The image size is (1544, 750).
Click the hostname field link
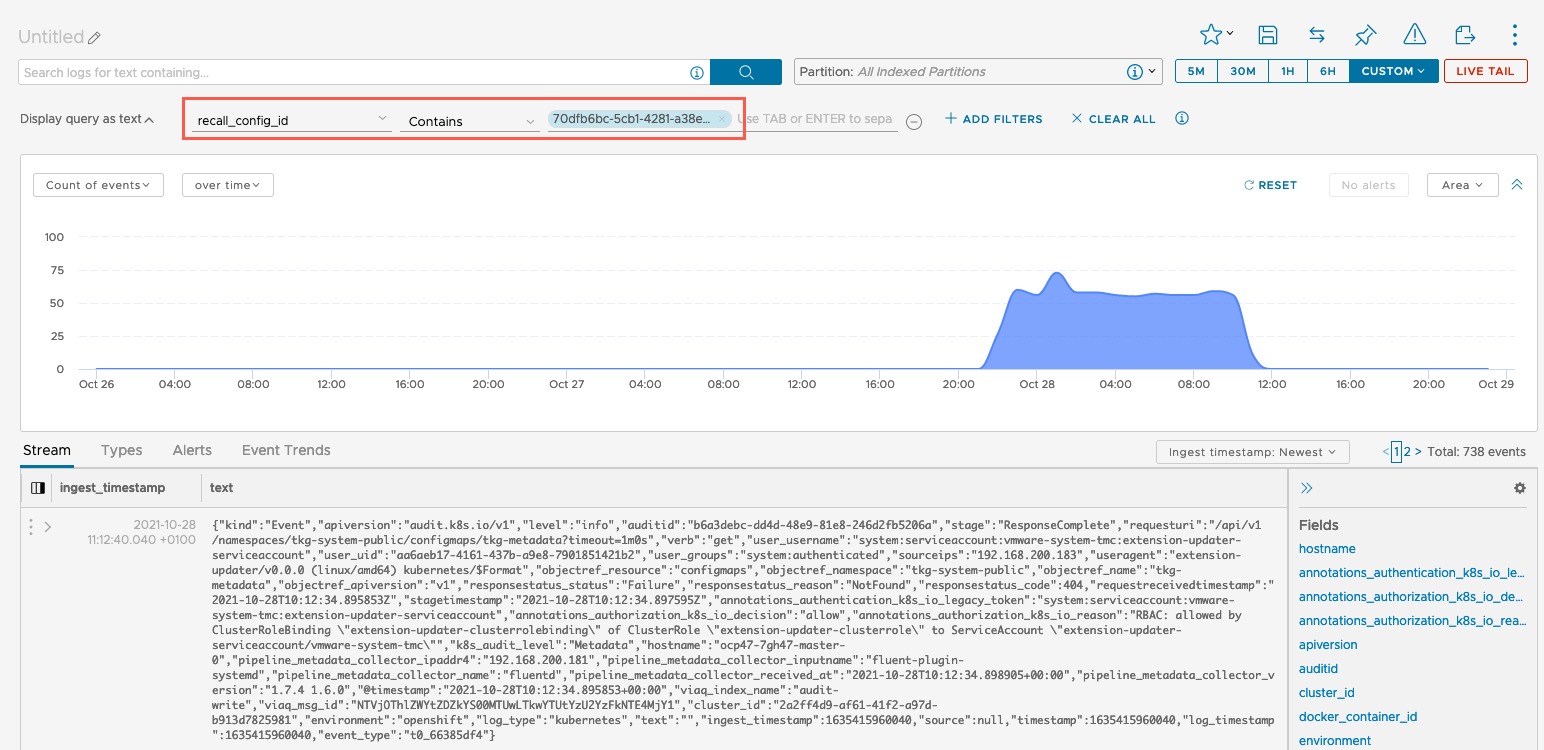point(1327,549)
